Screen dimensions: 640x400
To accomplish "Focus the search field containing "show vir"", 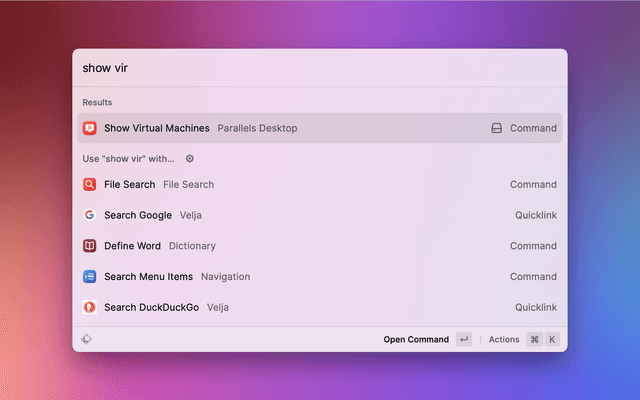I will (x=300, y=68).
